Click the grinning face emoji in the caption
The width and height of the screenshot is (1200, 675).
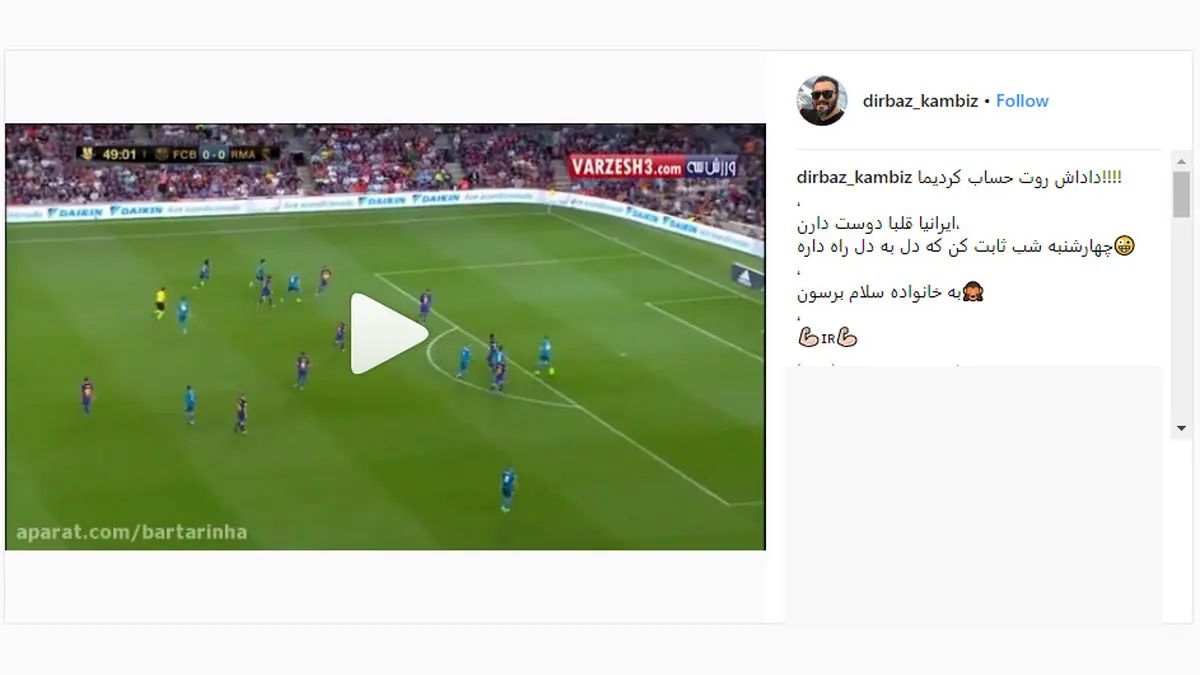[x=1125, y=246]
